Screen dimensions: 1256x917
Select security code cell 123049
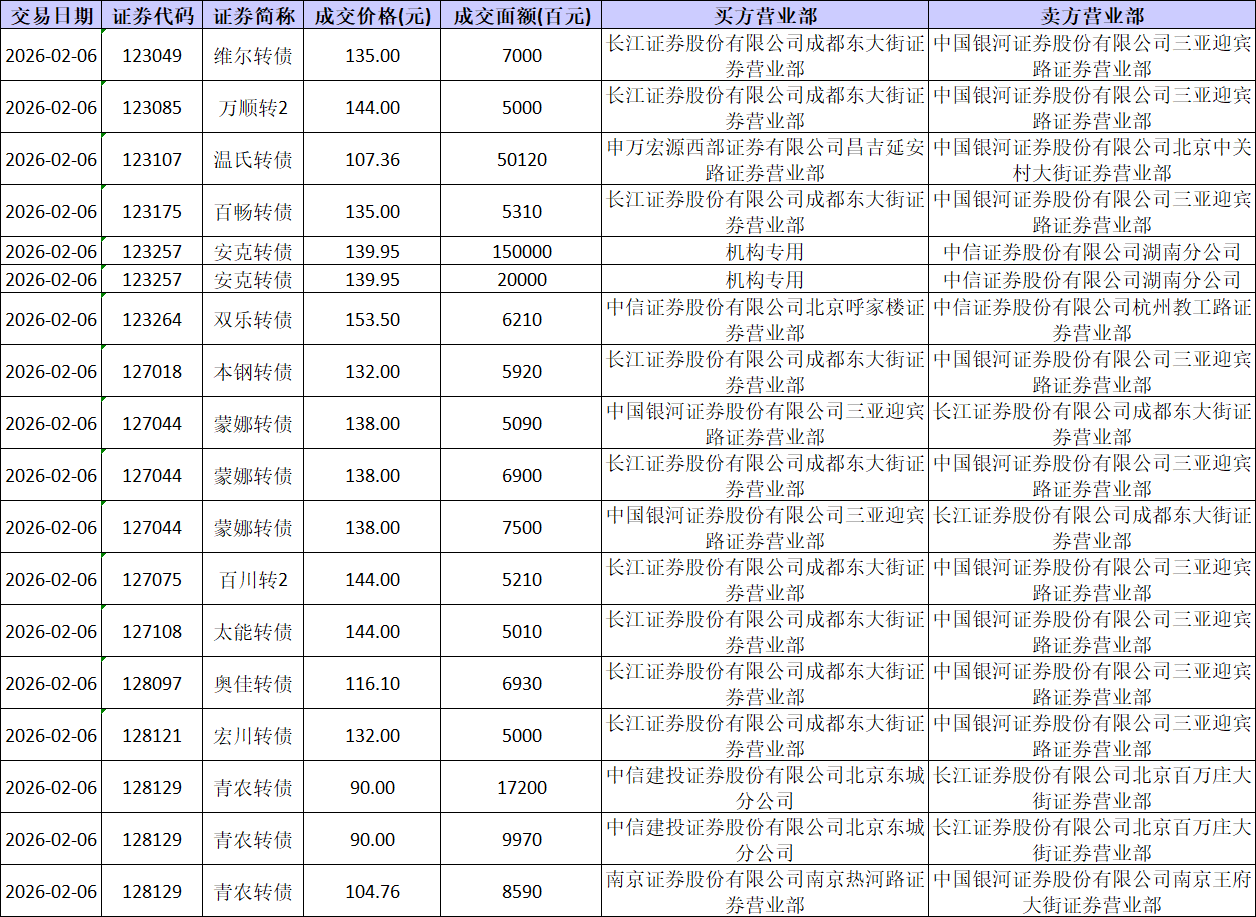pyautogui.click(x=152, y=56)
